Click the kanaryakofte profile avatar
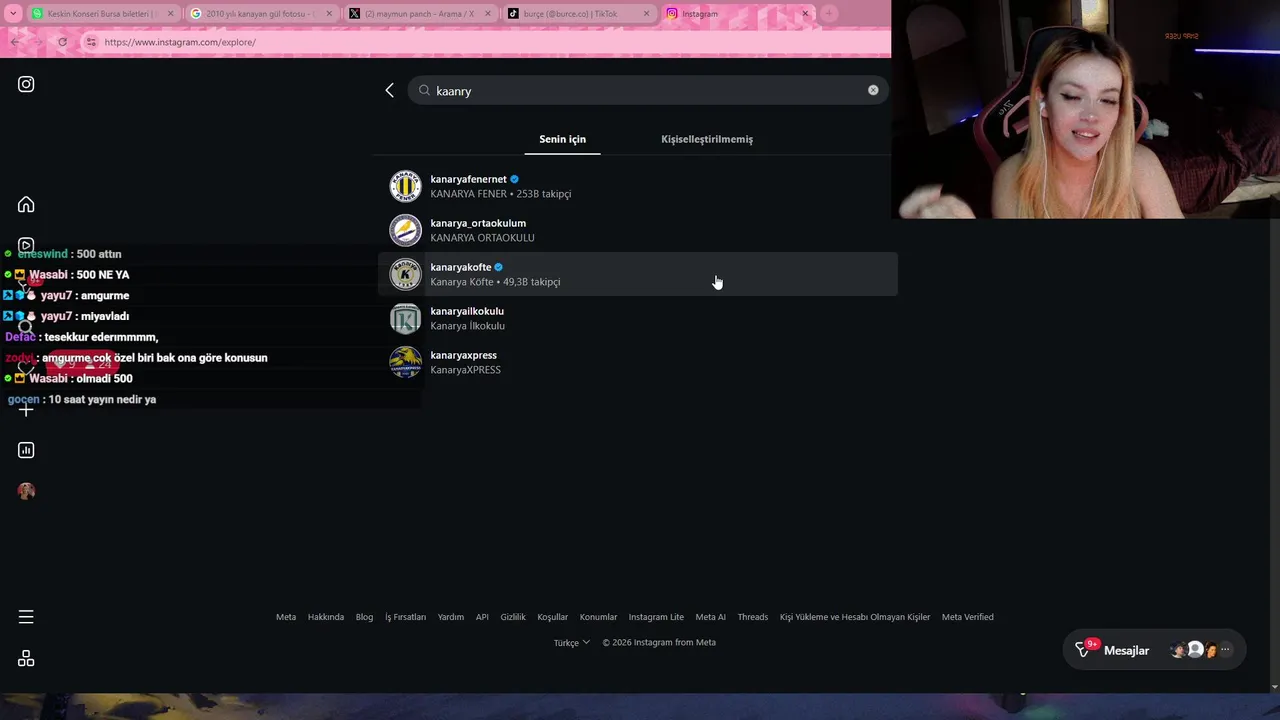Screen dimensions: 1280x720 405,274
